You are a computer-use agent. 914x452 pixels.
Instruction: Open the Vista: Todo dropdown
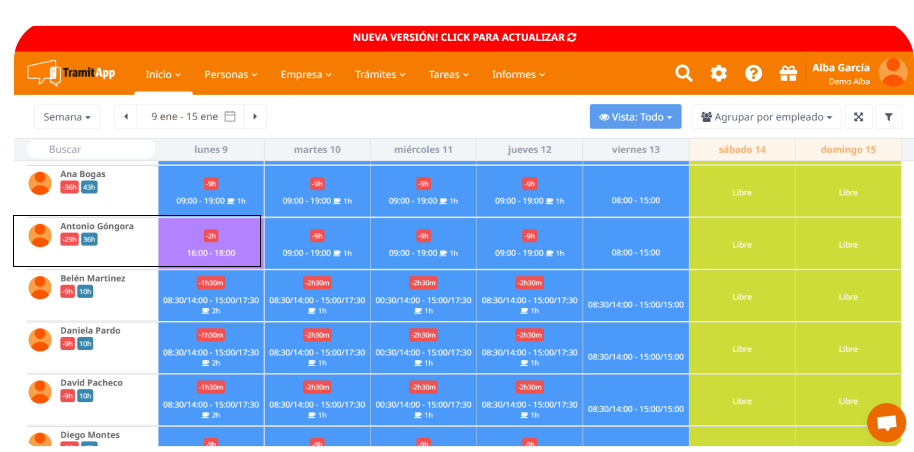635,117
